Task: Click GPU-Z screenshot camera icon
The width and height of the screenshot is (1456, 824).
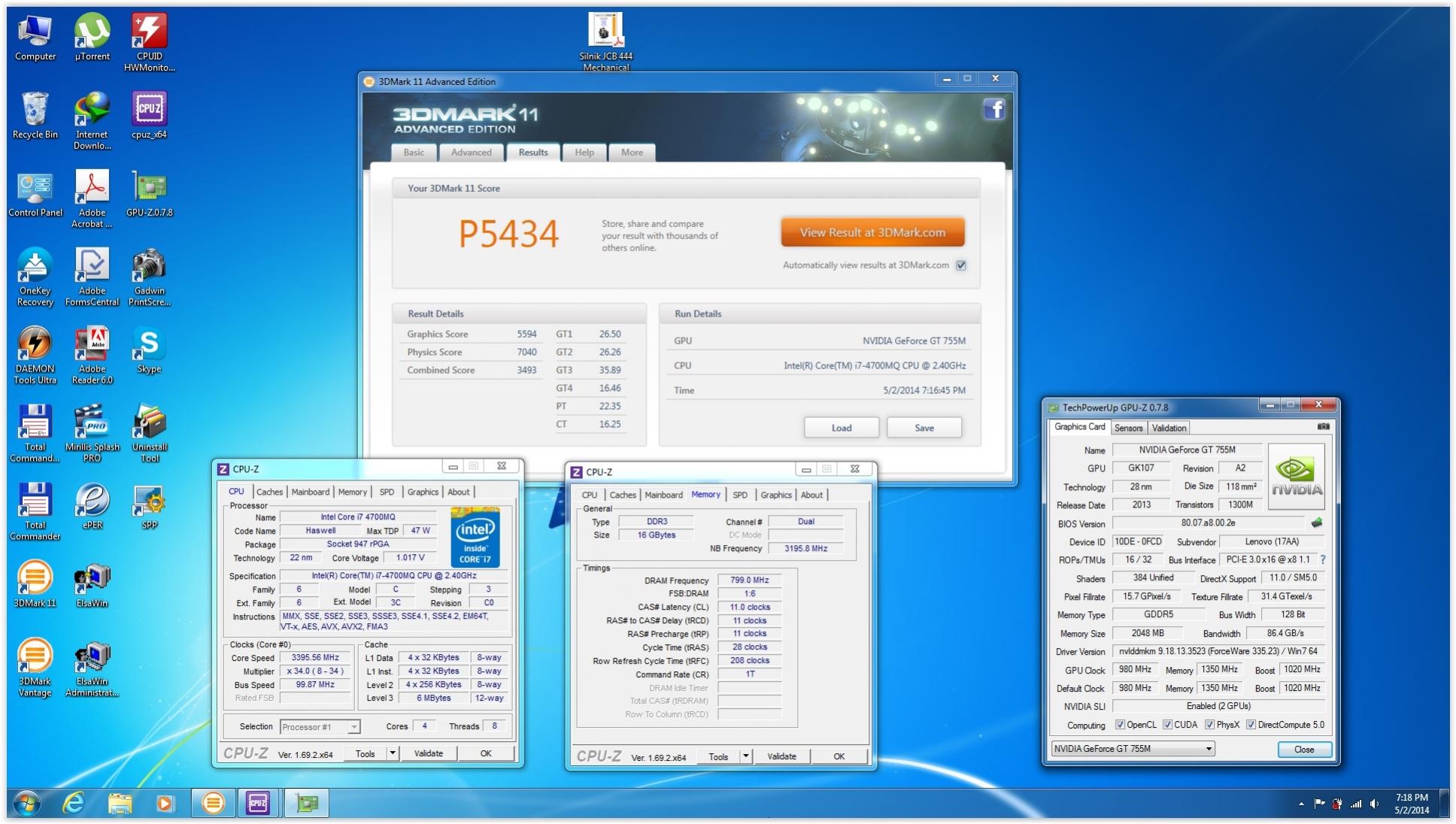Action: click(1323, 427)
